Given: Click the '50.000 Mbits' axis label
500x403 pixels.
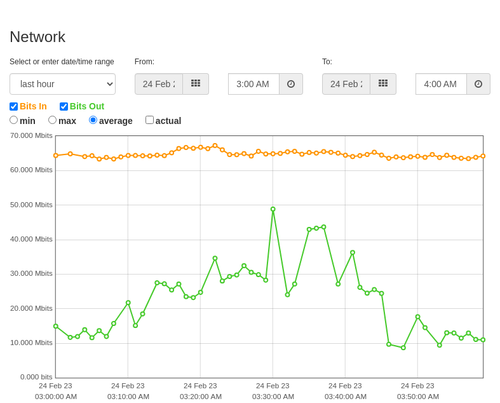Looking at the screenshot, I should 31,205.
